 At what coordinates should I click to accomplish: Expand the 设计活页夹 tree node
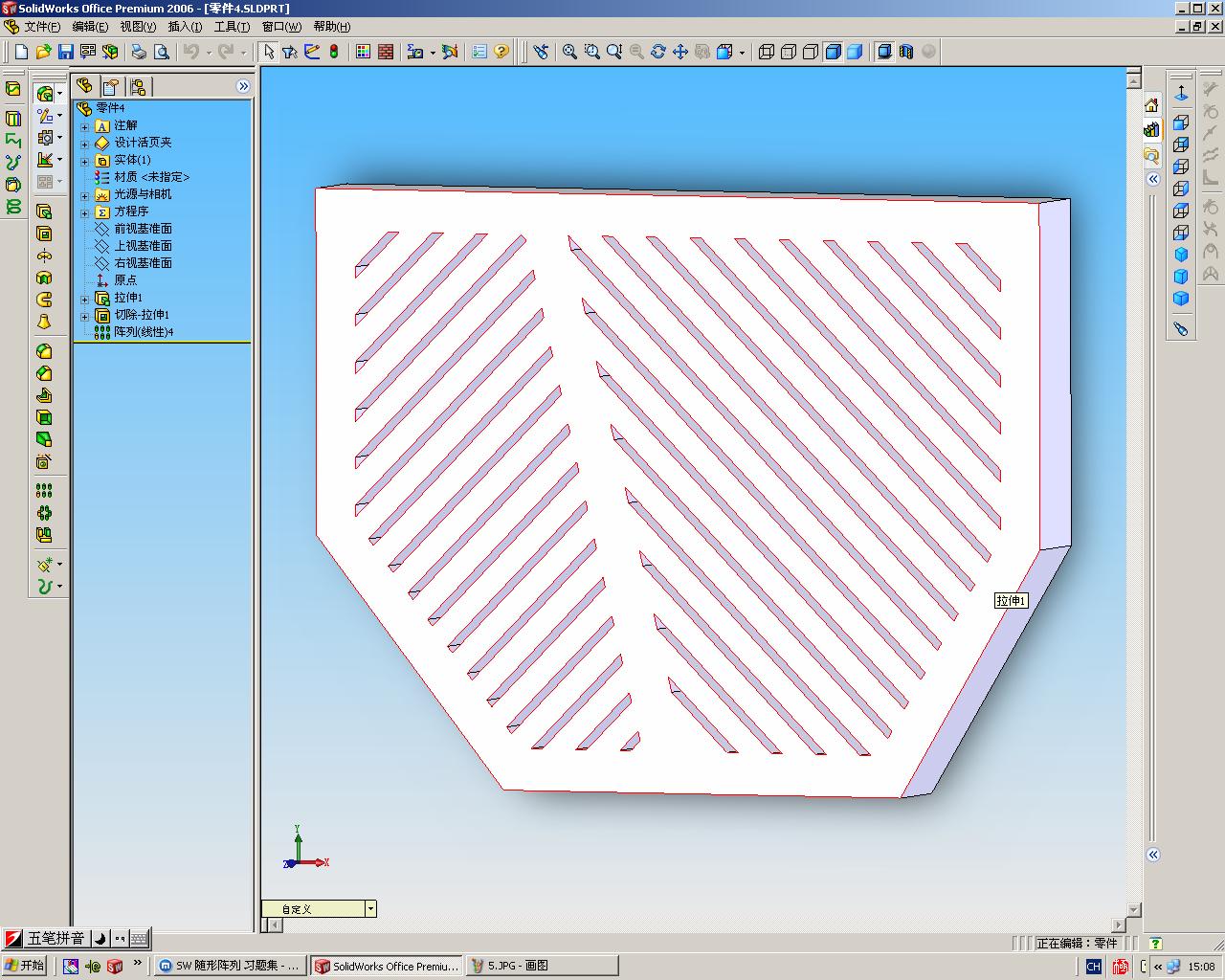[84, 144]
